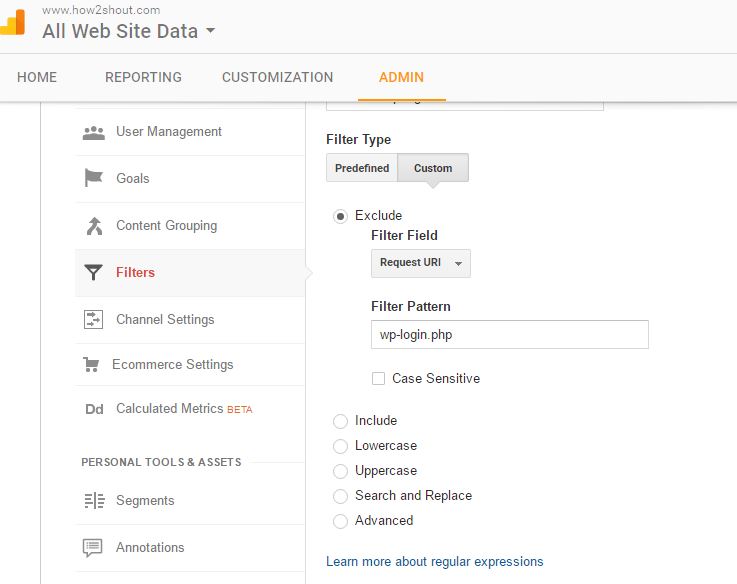Open the HOME tab
Image resolution: width=737 pixels, height=584 pixels.
37,77
